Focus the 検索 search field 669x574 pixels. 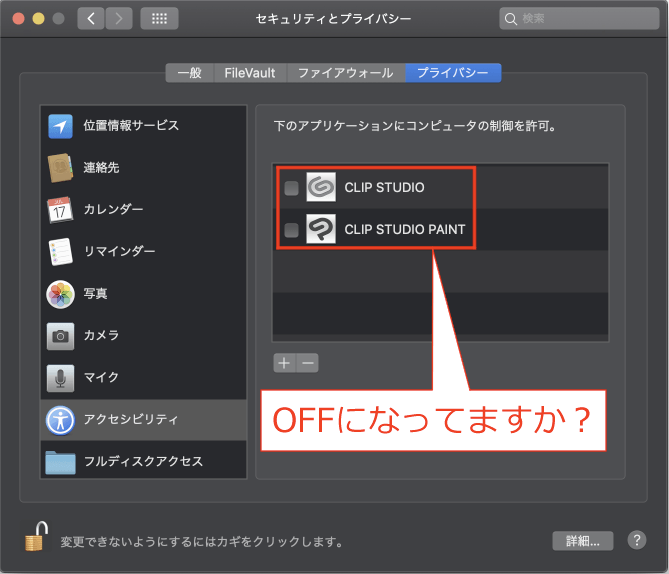(x=579, y=18)
